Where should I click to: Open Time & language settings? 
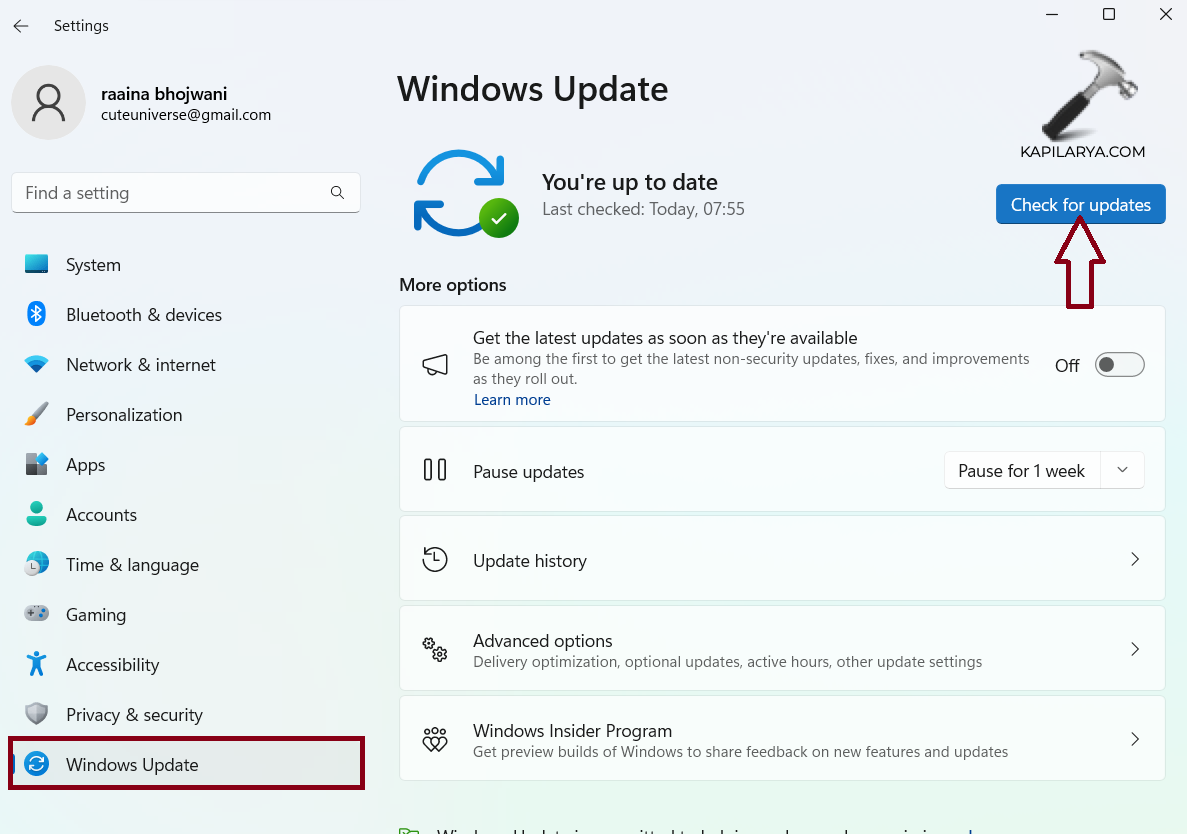point(132,565)
